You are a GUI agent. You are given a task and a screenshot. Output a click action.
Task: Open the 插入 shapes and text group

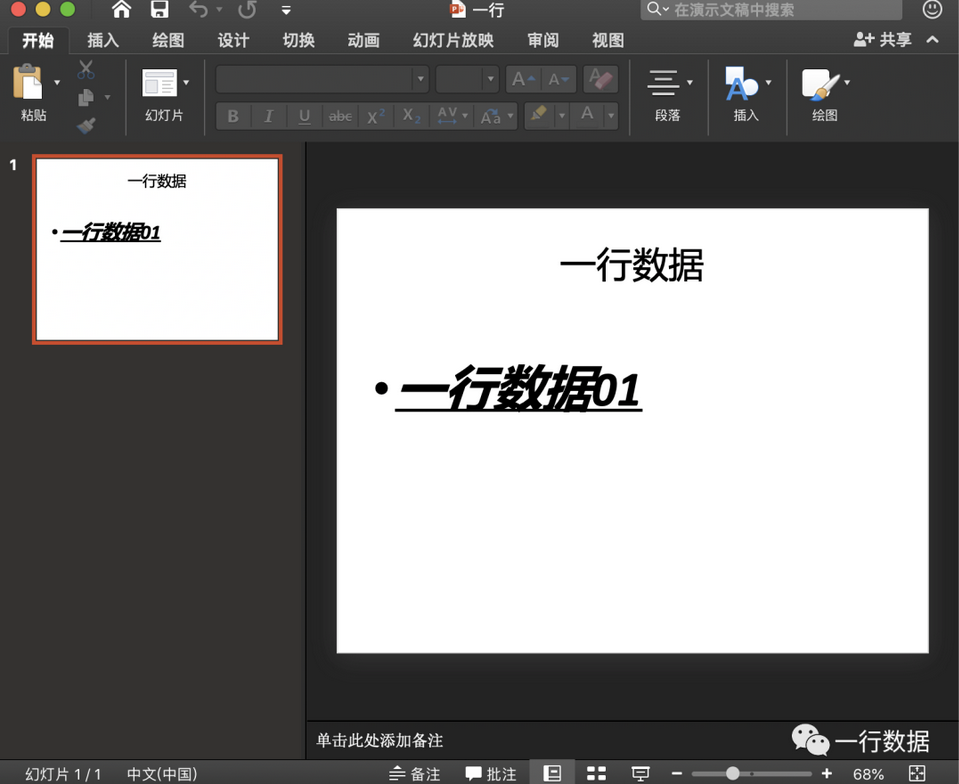747,95
